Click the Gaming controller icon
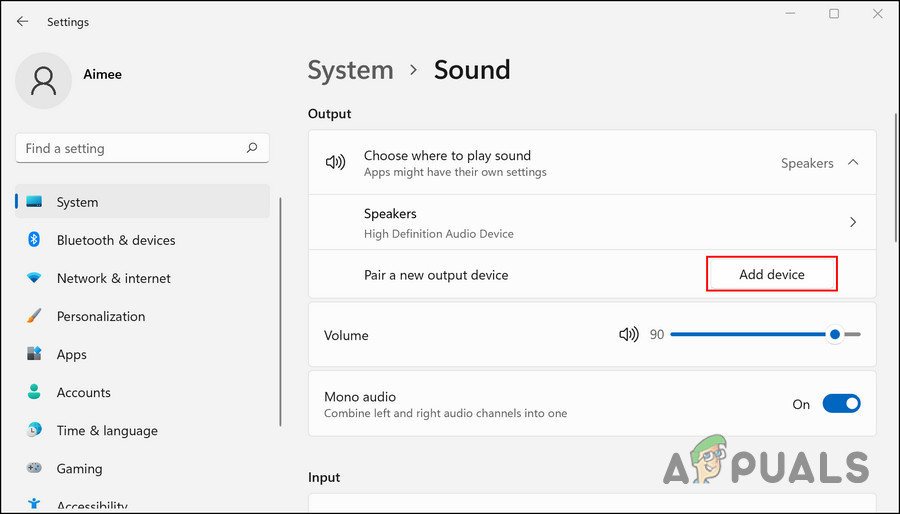The height and width of the screenshot is (514, 900). pyautogui.click(x=34, y=468)
